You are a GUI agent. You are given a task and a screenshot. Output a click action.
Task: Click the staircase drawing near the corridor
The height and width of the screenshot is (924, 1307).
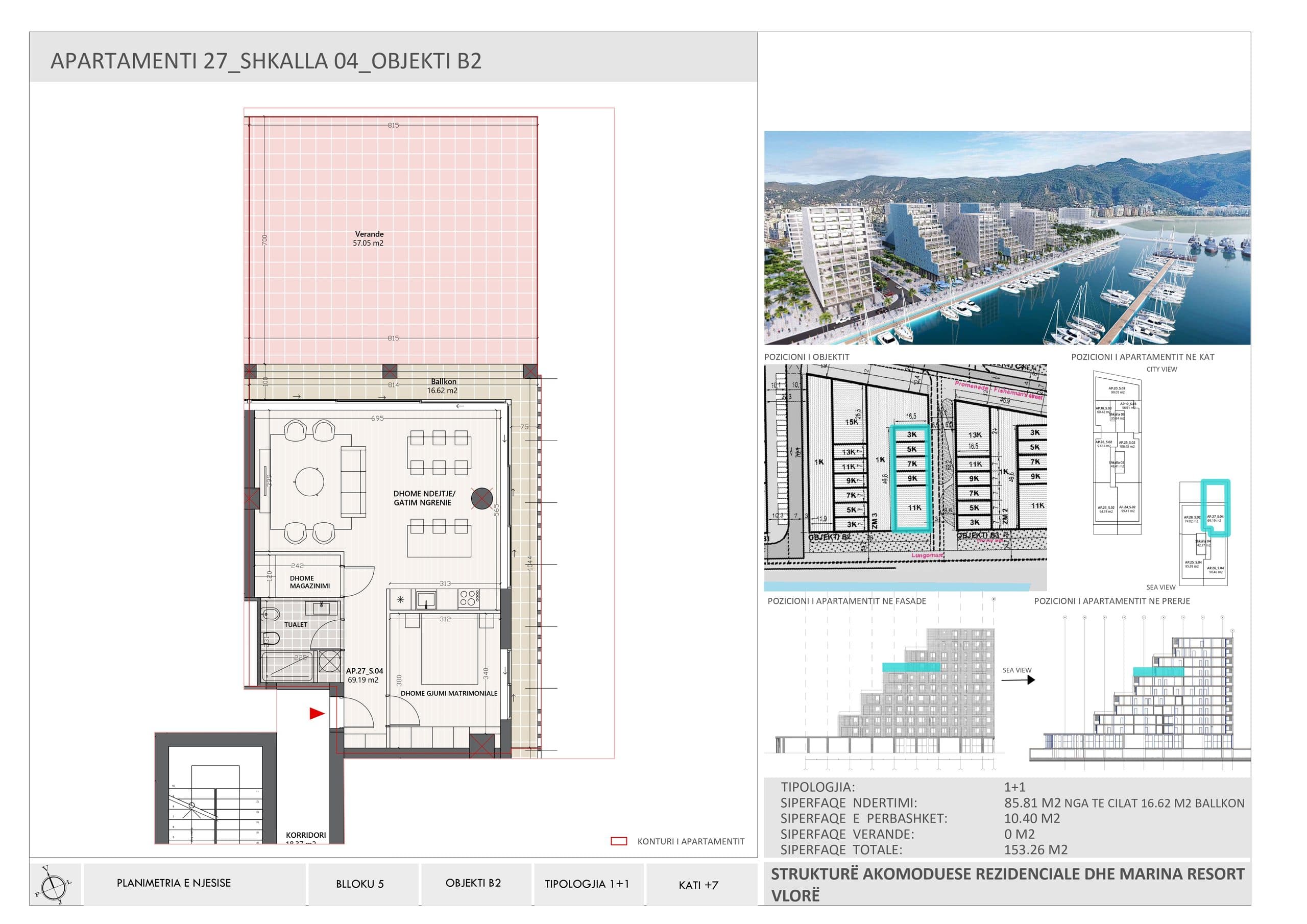[x=216, y=805]
